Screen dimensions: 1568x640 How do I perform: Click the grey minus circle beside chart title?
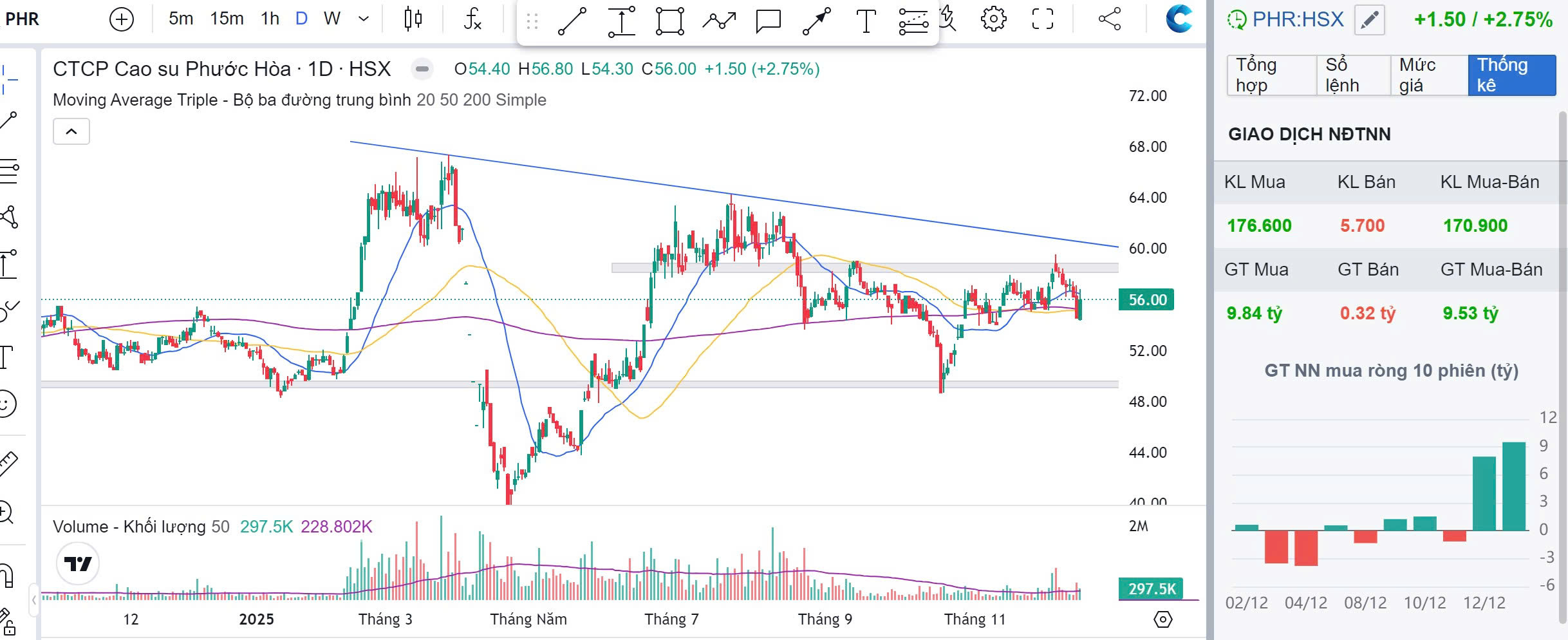422,69
